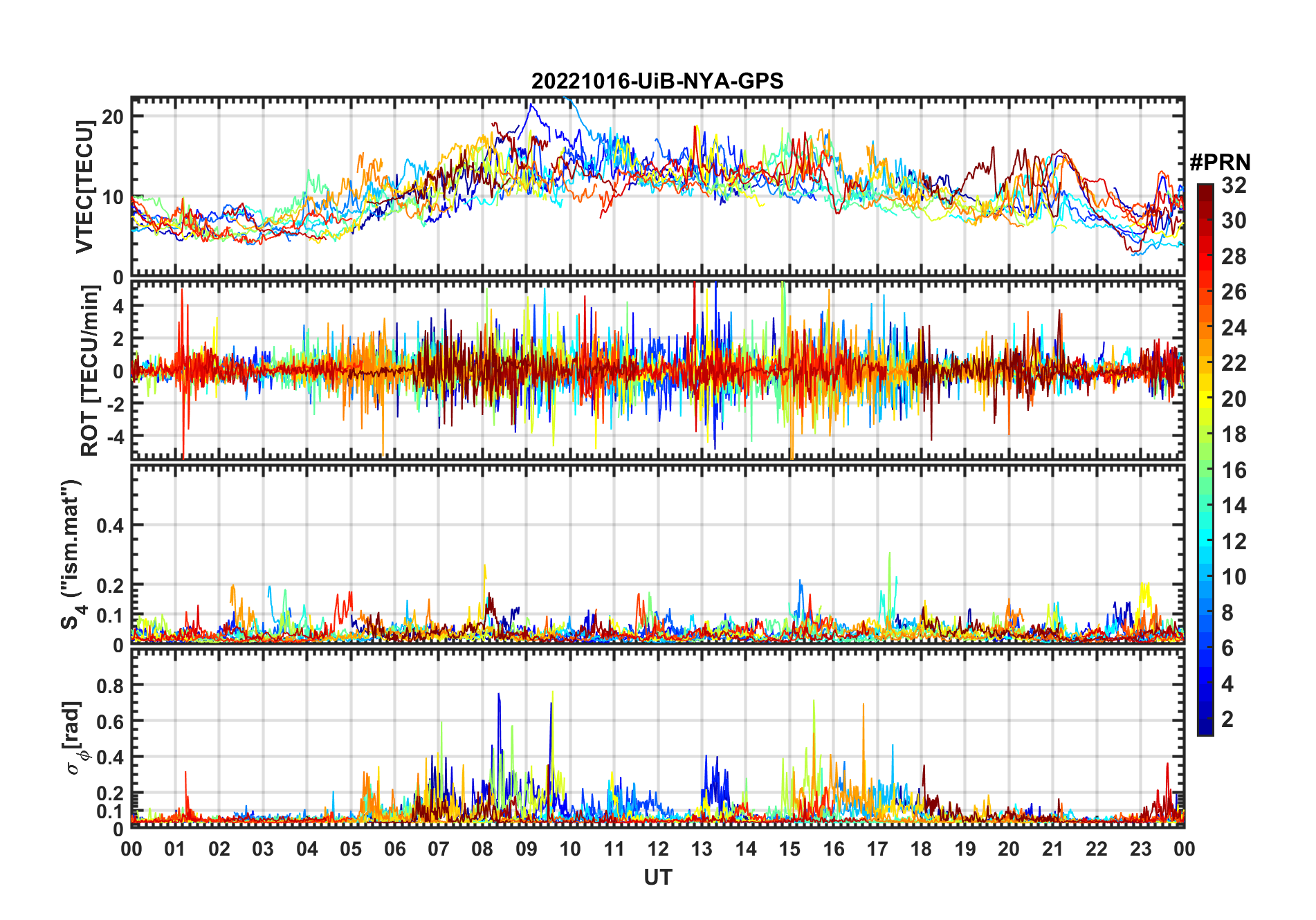The width and height of the screenshot is (1316, 920).
Task: Click x-axis tick label 14
Action: click(x=746, y=849)
